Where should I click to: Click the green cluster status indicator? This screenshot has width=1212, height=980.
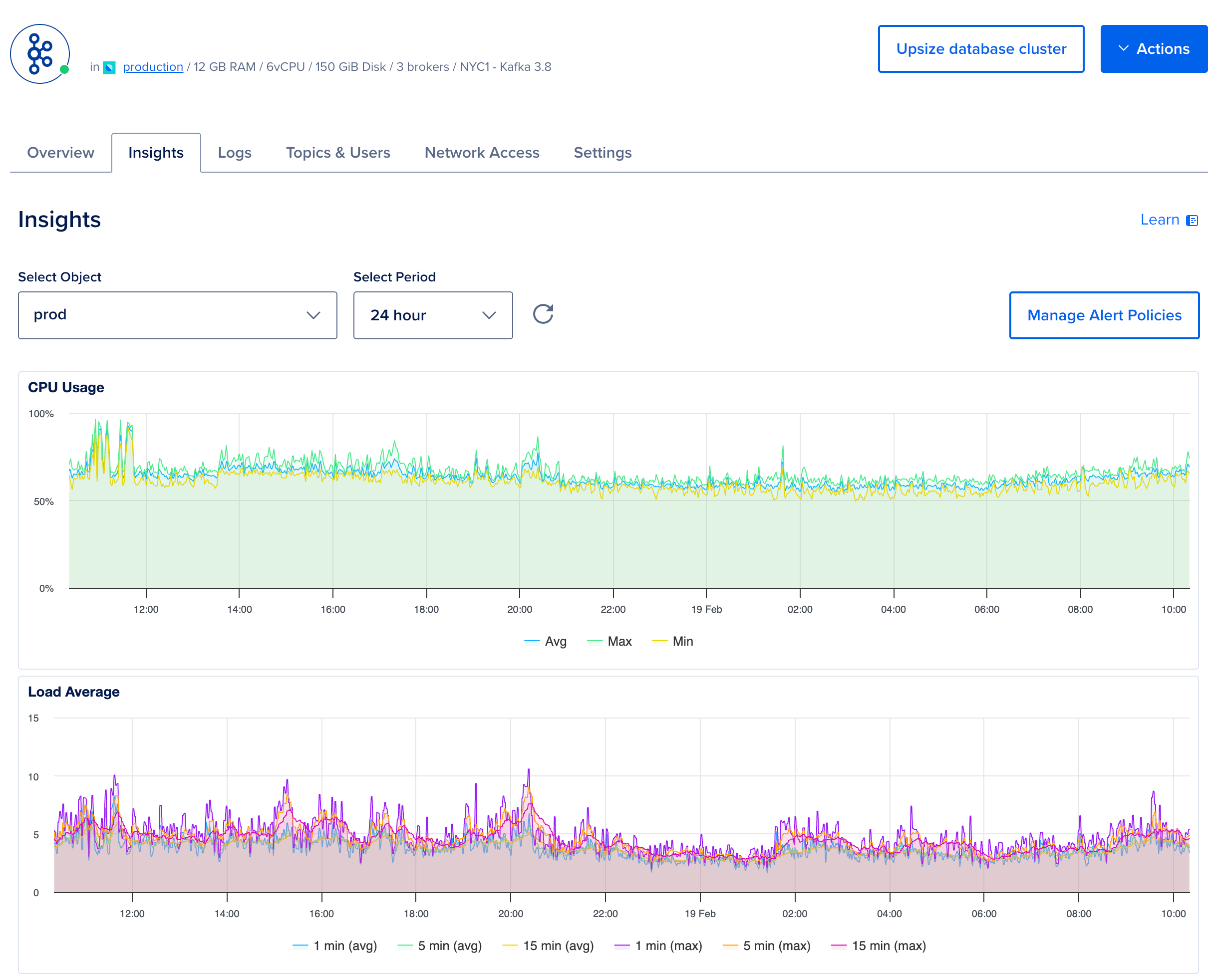coord(64,70)
